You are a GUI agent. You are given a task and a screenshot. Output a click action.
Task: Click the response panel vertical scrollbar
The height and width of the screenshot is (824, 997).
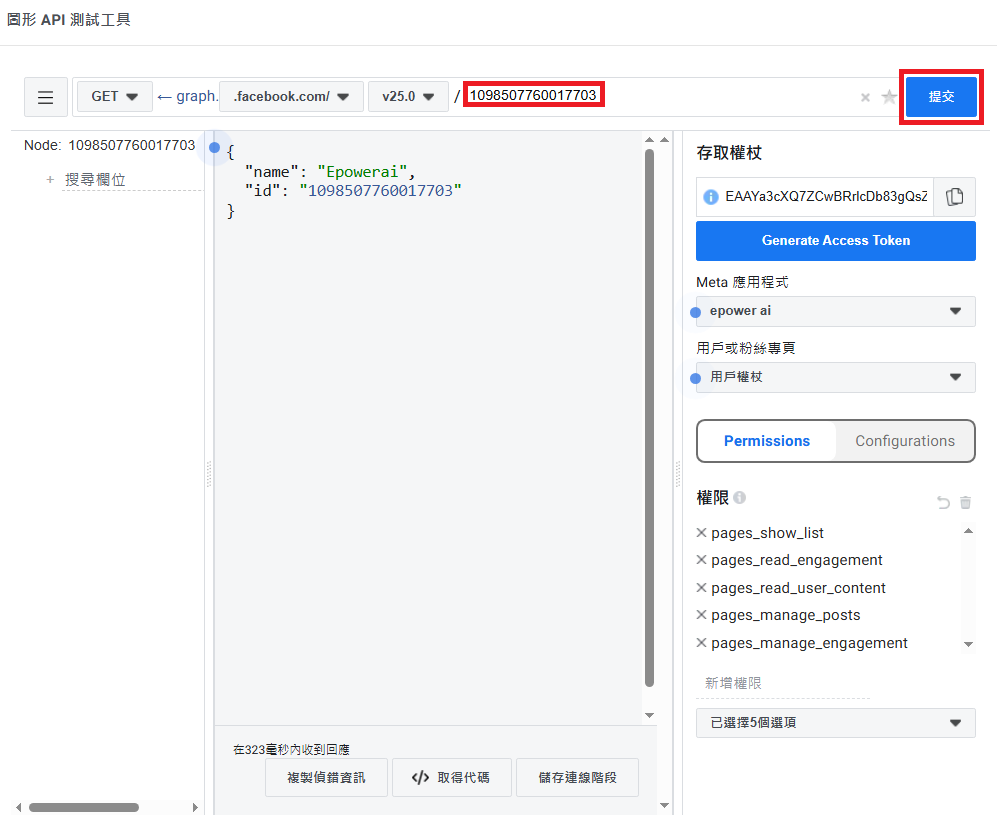coord(649,418)
